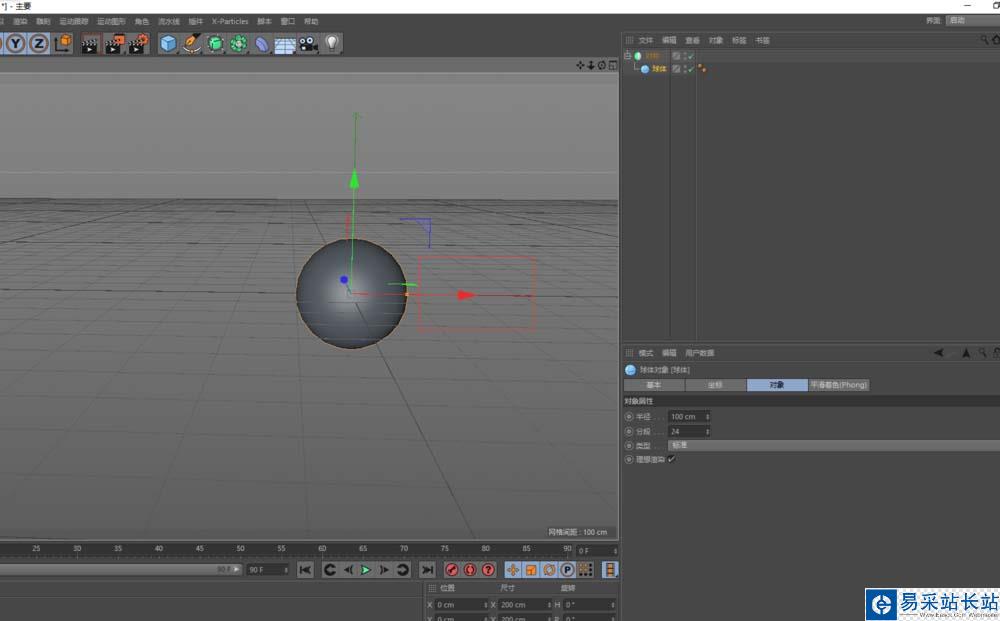Click the coordinate system cube icon

(63, 43)
